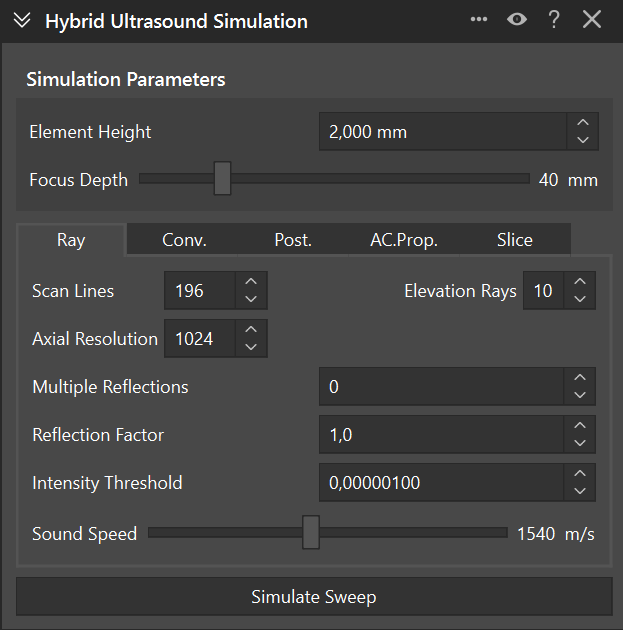Viewport: 623px width, 630px height.
Task: Go to the Slice tab
Action: coord(515,240)
